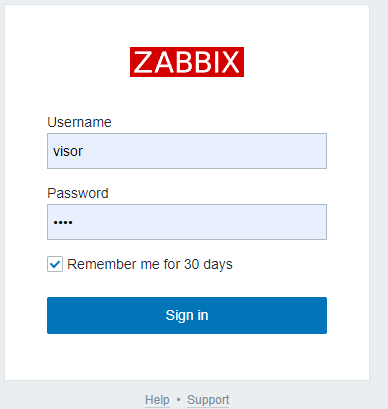
Task: Open the Help link
Action: click(x=157, y=399)
